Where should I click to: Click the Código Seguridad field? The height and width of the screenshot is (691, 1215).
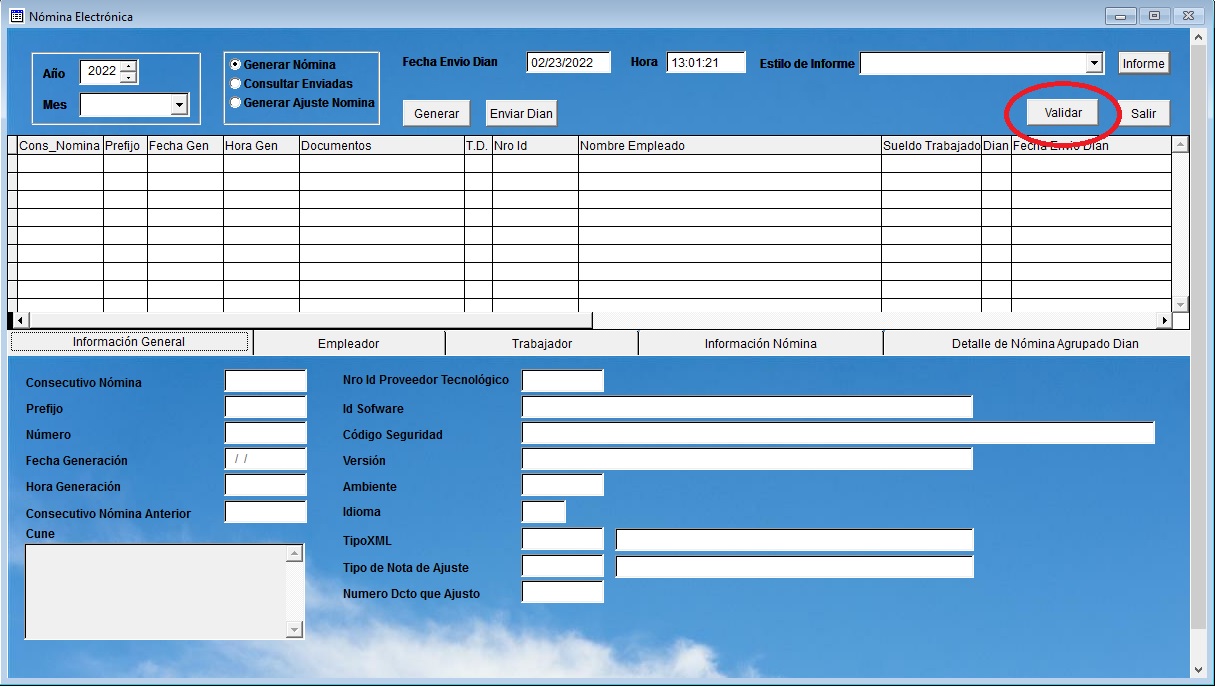click(838, 433)
